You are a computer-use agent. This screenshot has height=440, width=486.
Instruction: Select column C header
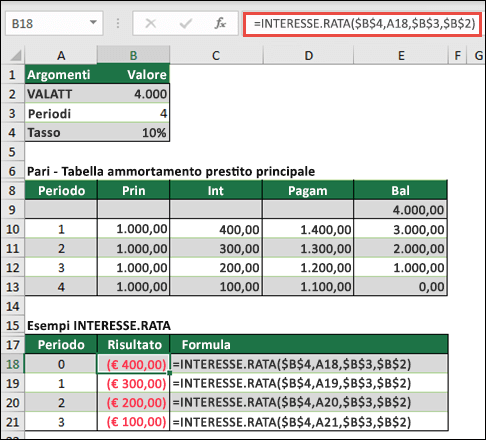tap(216, 55)
